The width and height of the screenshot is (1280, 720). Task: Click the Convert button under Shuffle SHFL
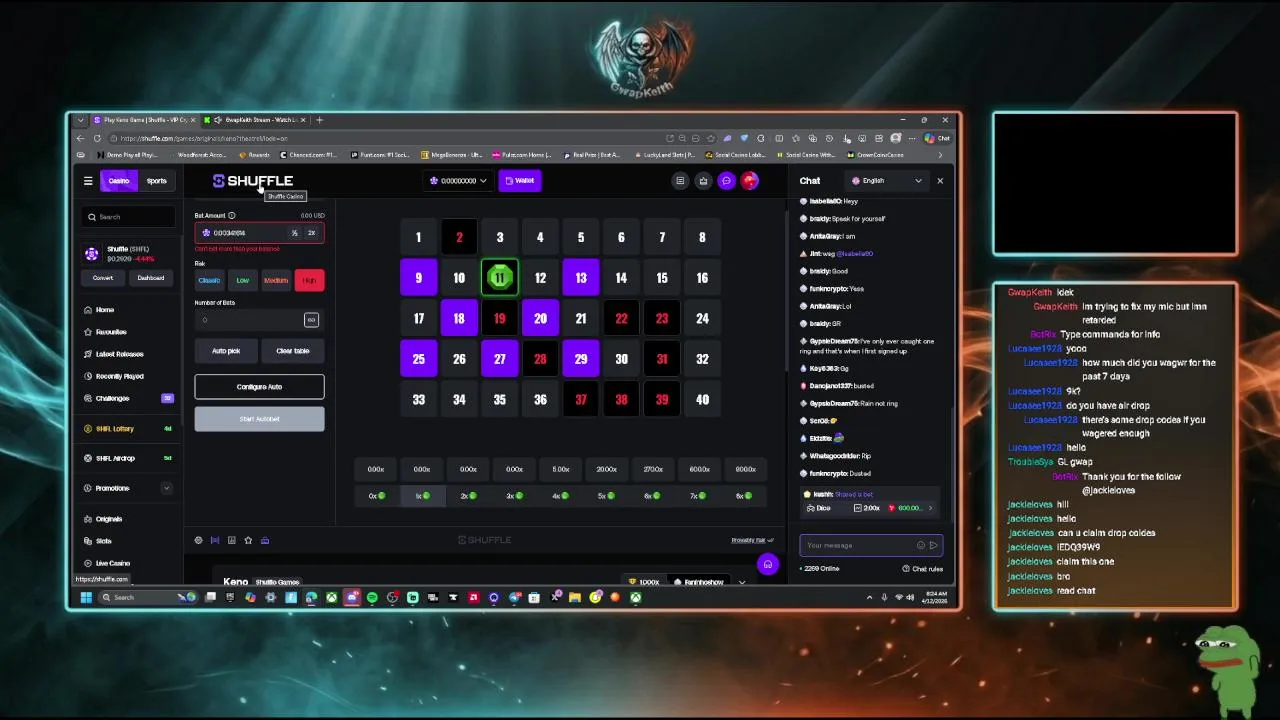[x=103, y=278]
